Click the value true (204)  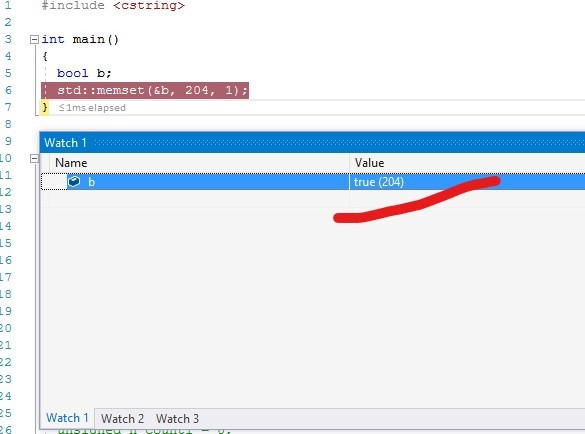pyautogui.click(x=379, y=182)
